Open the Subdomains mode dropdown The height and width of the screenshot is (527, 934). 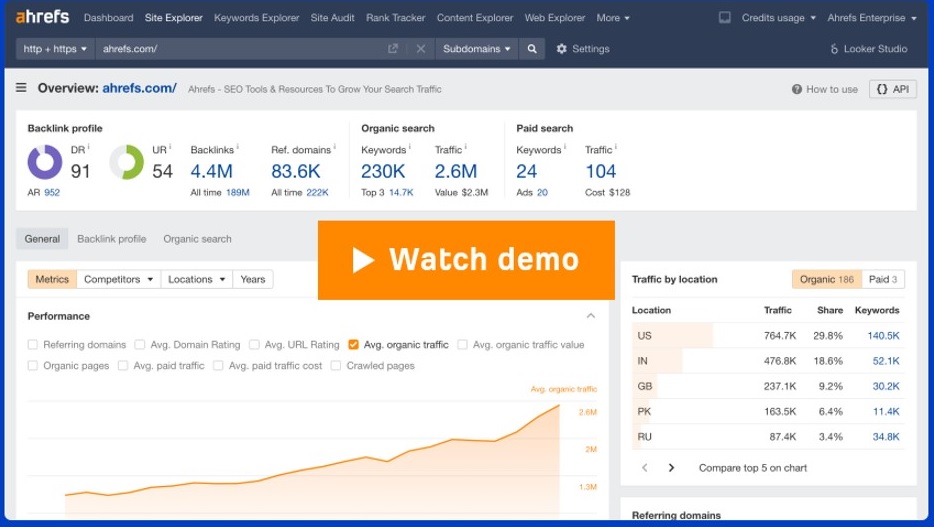coord(477,49)
